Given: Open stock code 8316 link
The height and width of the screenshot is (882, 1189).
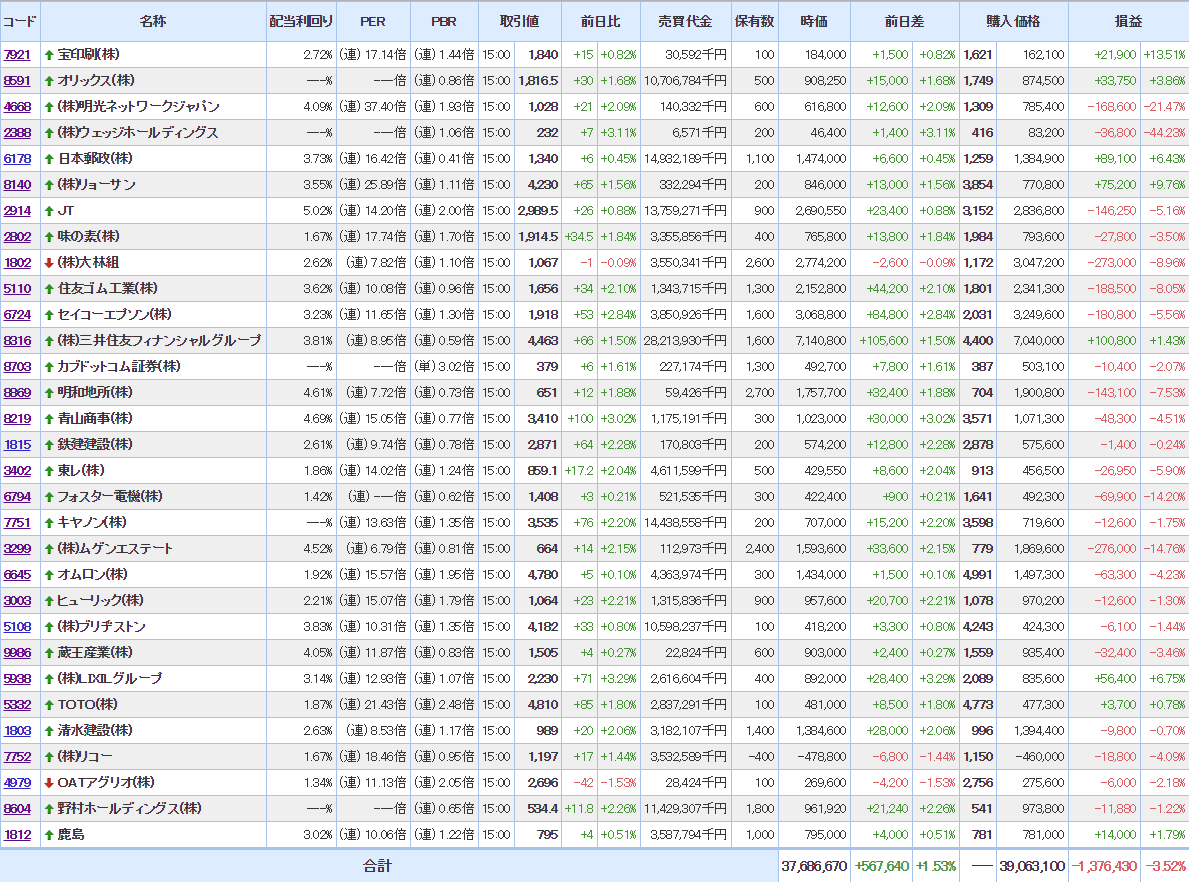Looking at the screenshot, I should [x=17, y=341].
